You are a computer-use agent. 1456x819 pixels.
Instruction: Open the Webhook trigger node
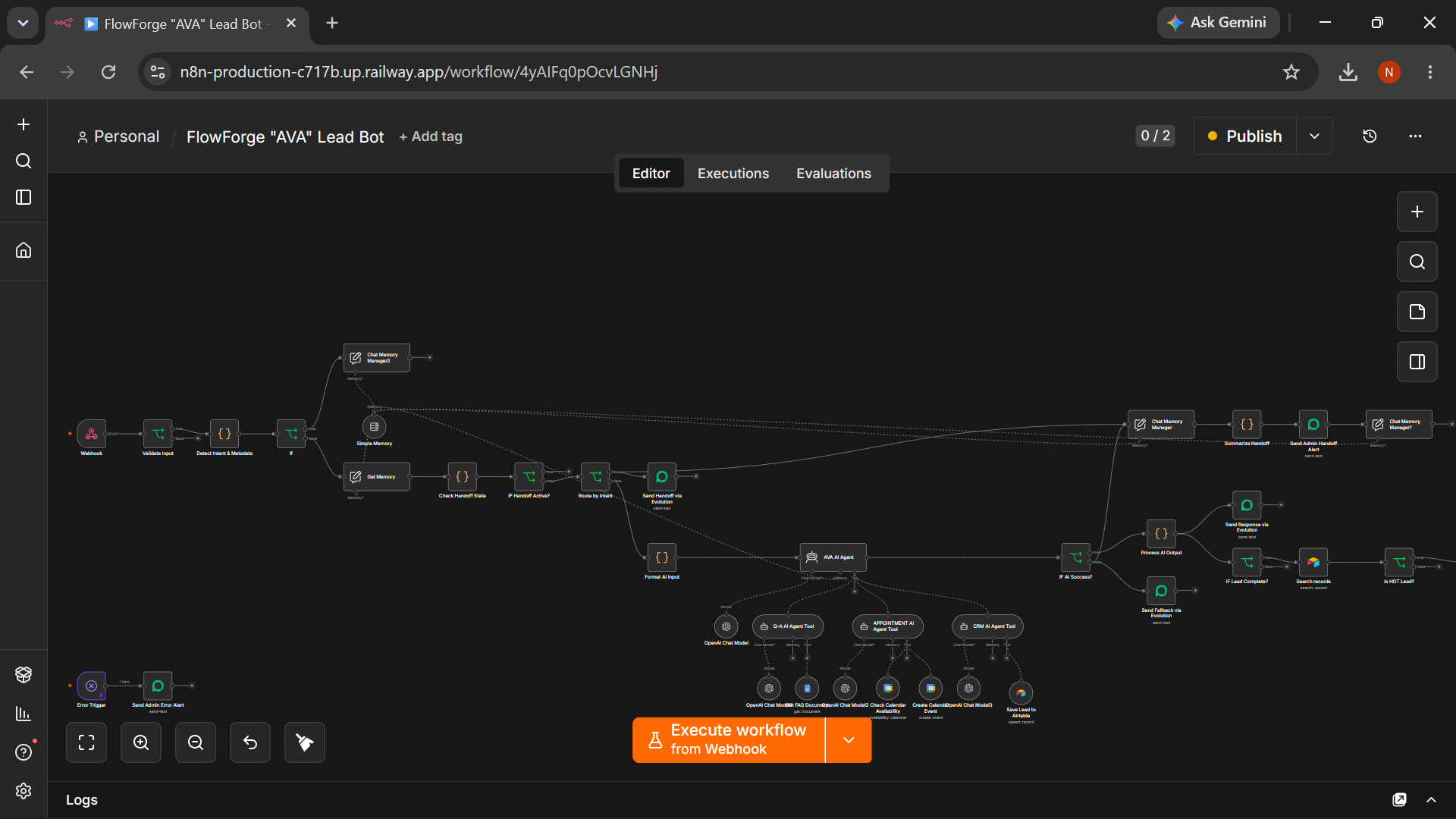click(91, 434)
